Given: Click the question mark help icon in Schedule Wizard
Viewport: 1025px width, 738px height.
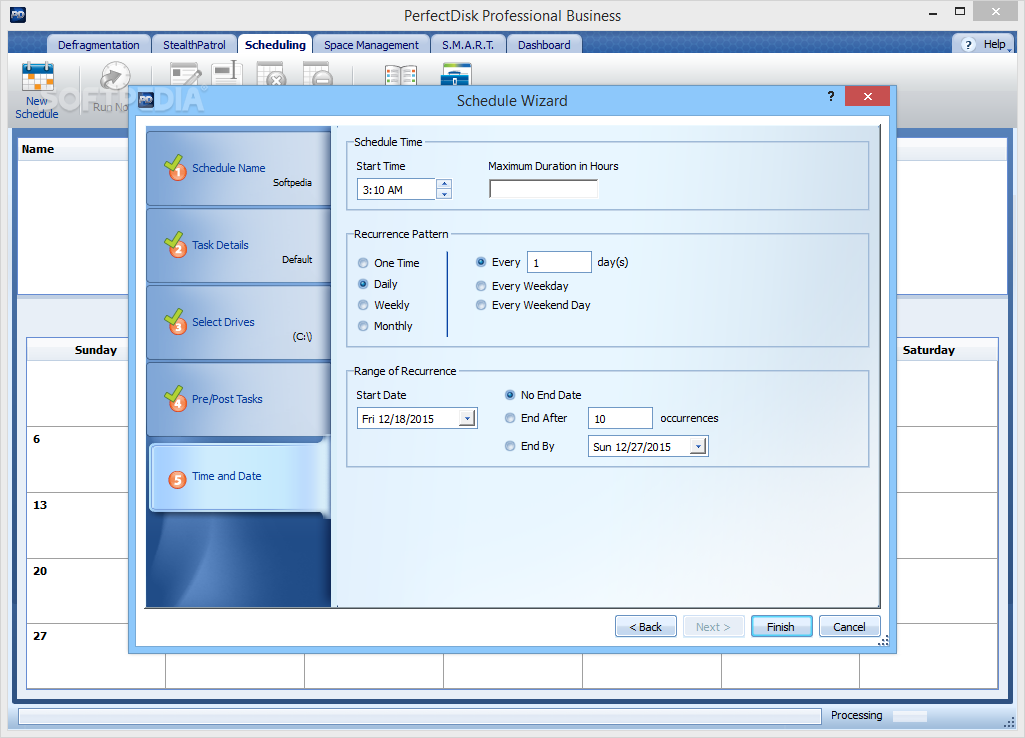Looking at the screenshot, I should [x=831, y=96].
